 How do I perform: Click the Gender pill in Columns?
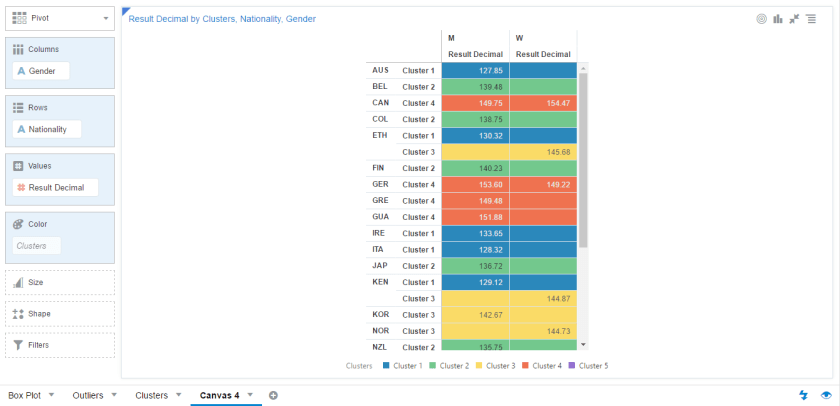(x=41, y=71)
